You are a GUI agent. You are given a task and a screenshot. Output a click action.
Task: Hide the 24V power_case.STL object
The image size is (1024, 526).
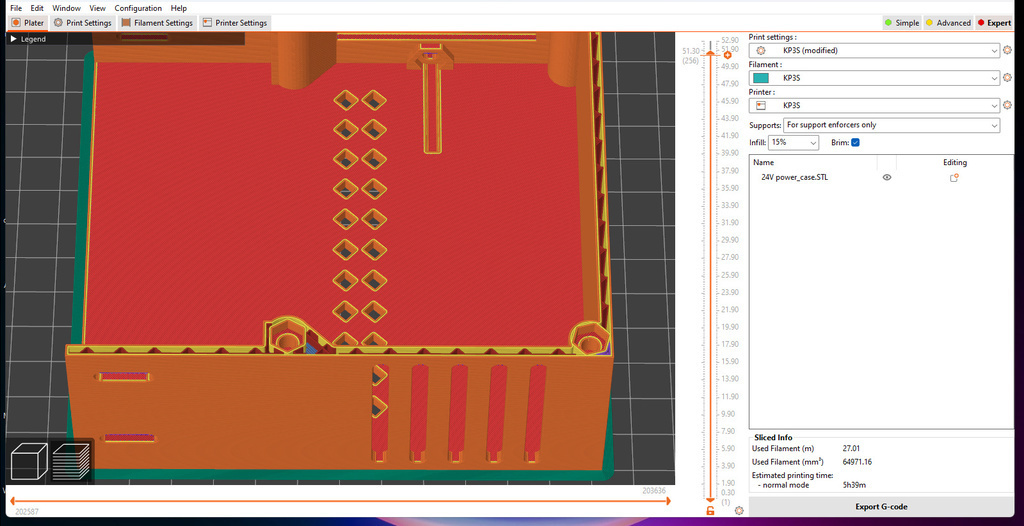886,177
